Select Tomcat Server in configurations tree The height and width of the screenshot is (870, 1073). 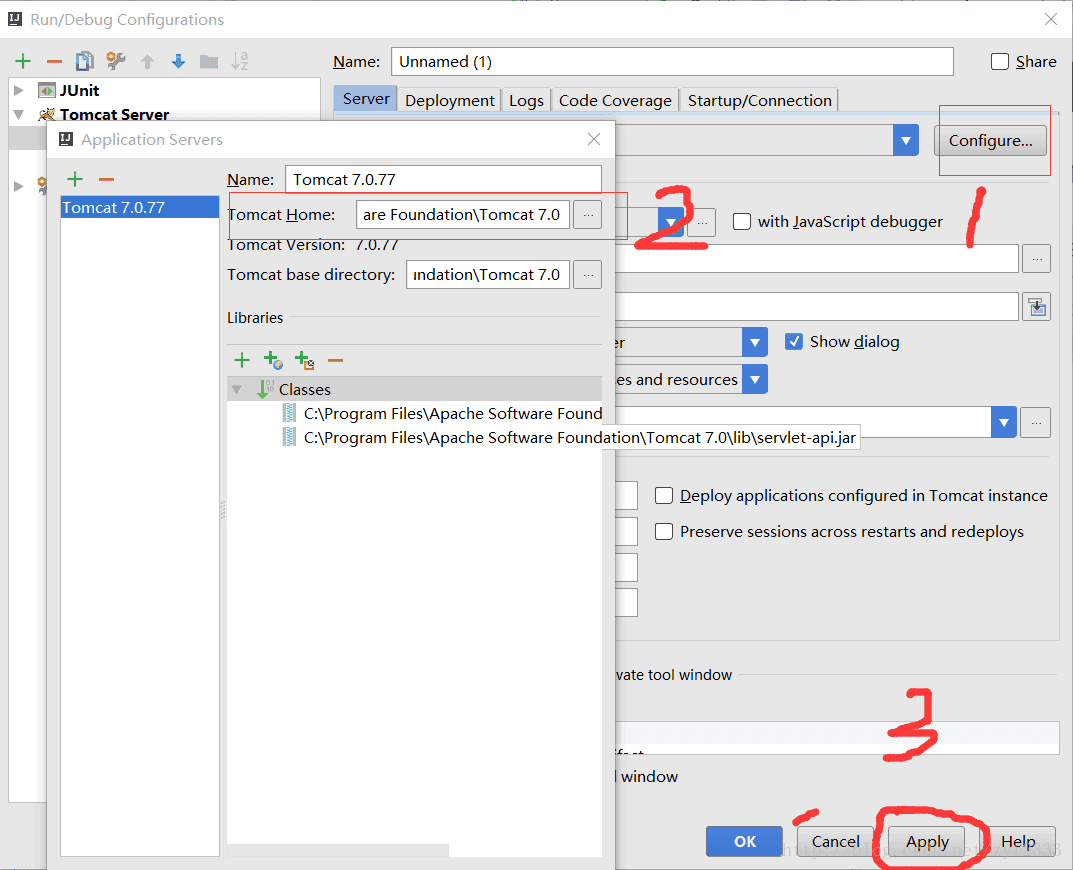click(114, 114)
